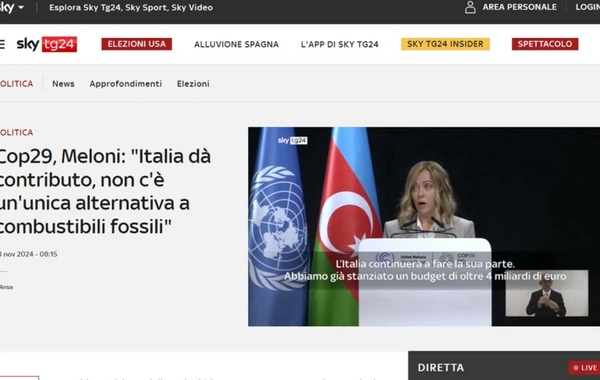This screenshot has width=600, height=380.
Task: Select the Approfondimenti tab
Action: click(126, 84)
